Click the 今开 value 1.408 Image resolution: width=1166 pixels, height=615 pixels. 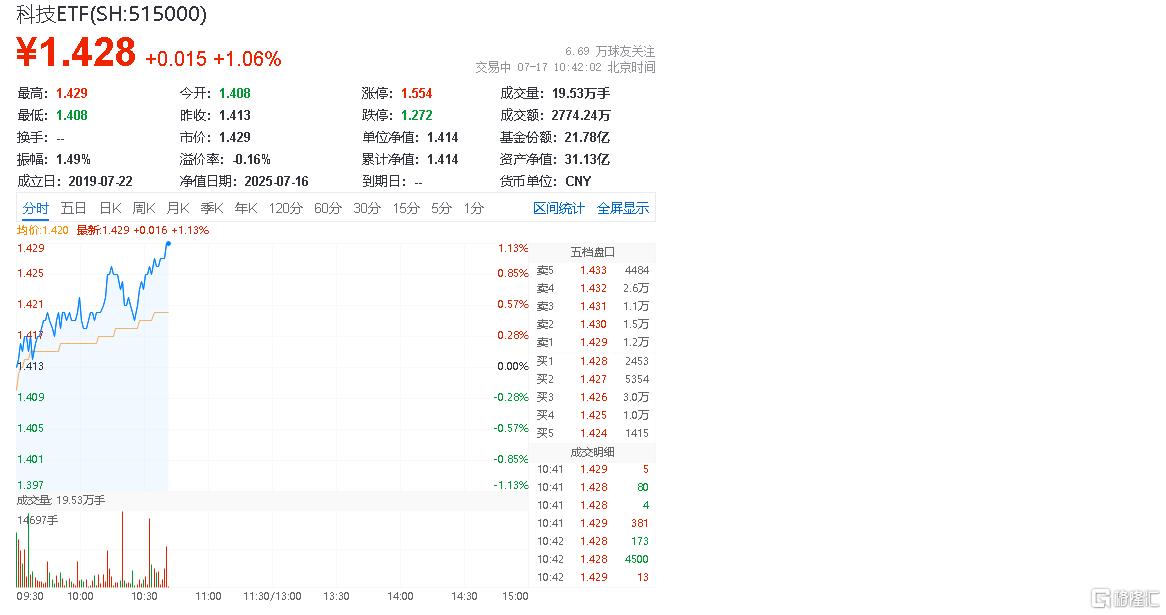click(x=234, y=93)
